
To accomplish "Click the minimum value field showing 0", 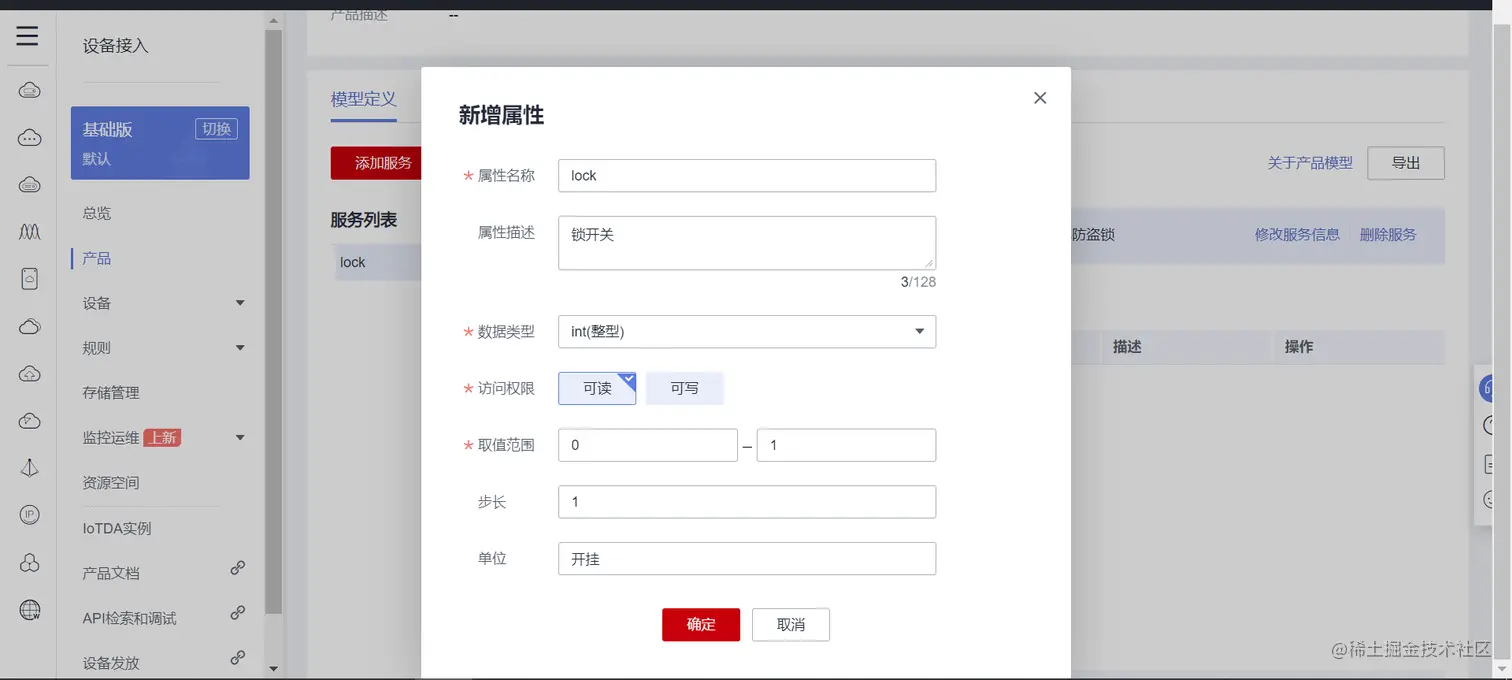I will click(648, 445).
